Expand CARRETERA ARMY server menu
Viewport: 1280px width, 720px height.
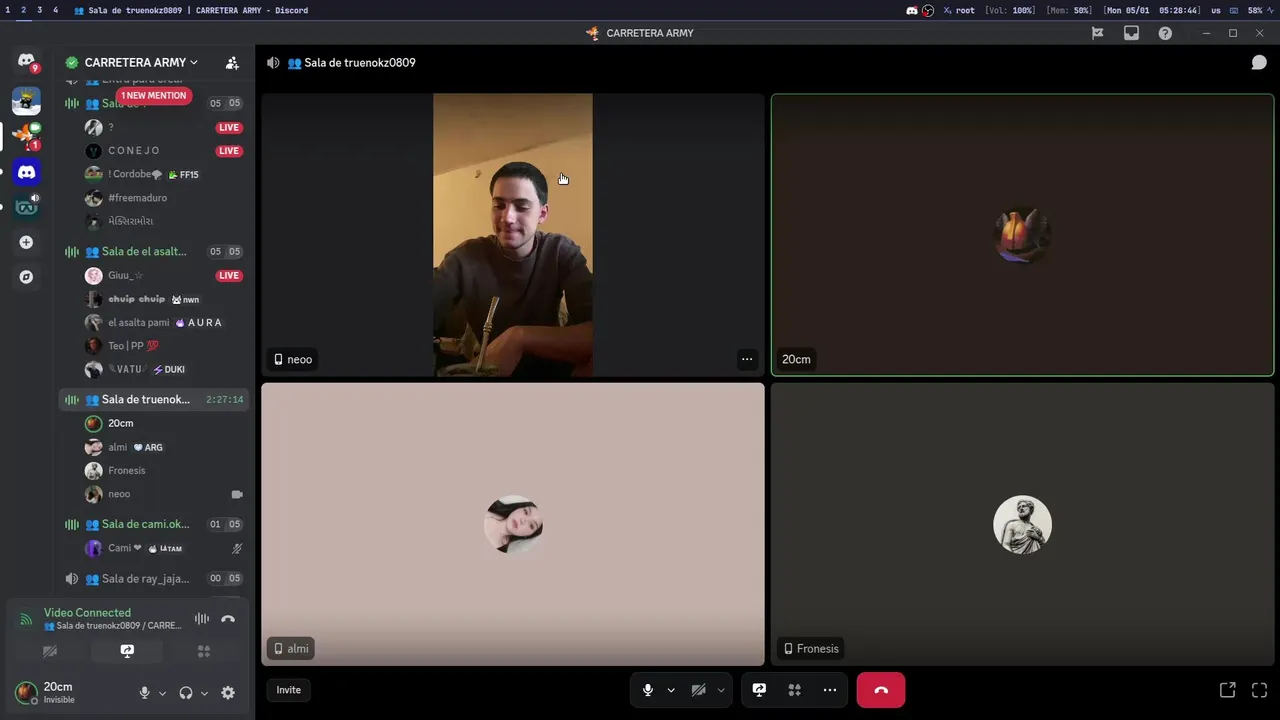tap(141, 62)
